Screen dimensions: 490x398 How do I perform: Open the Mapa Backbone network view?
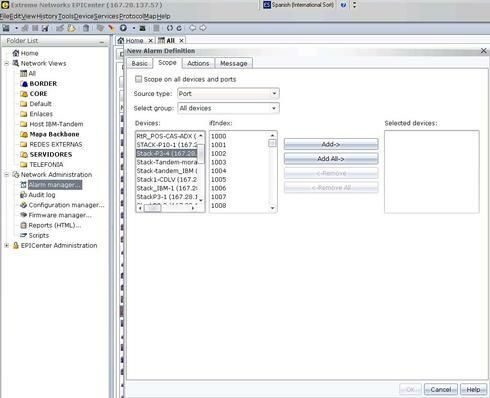point(54,134)
